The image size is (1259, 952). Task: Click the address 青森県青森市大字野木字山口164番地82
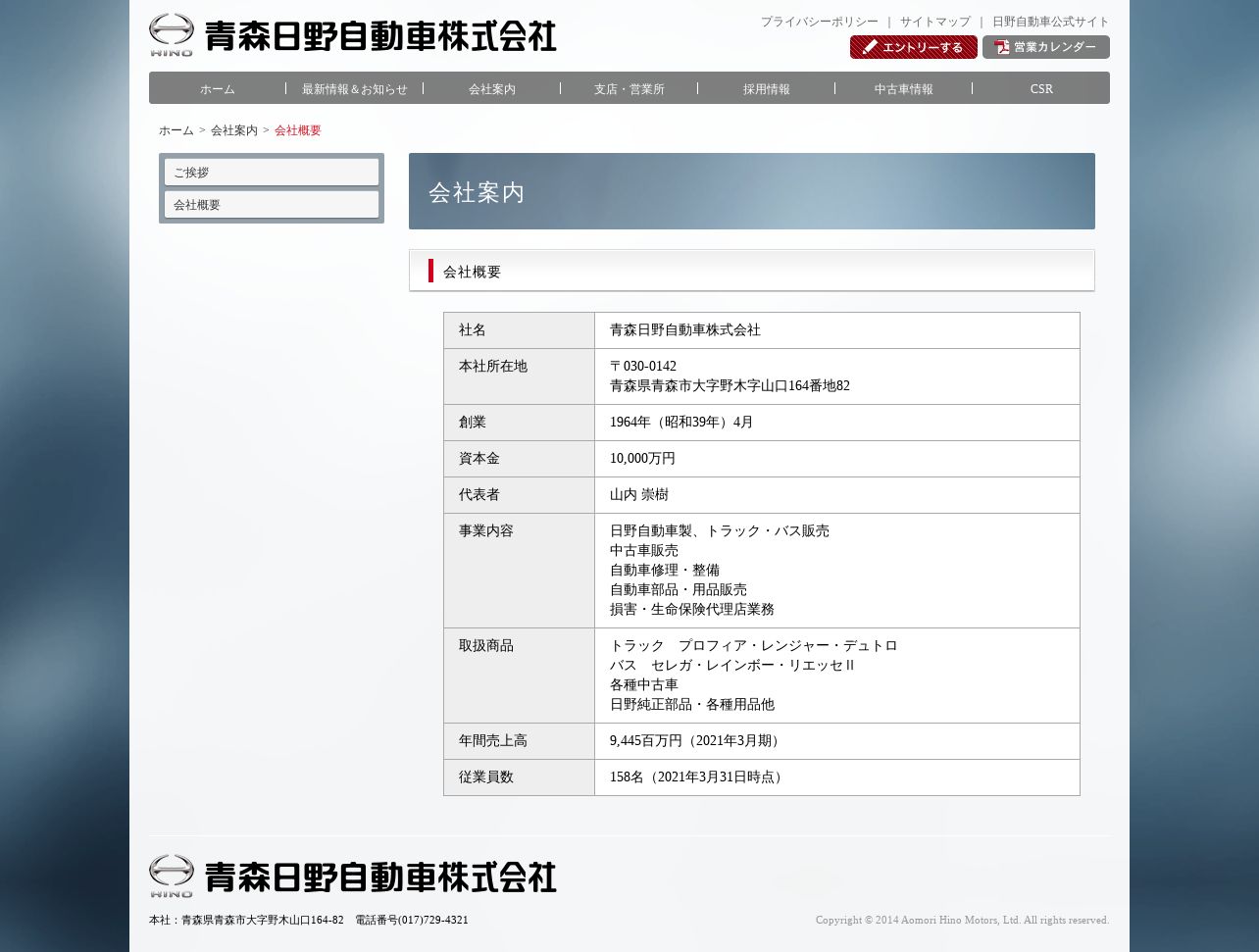click(x=730, y=386)
